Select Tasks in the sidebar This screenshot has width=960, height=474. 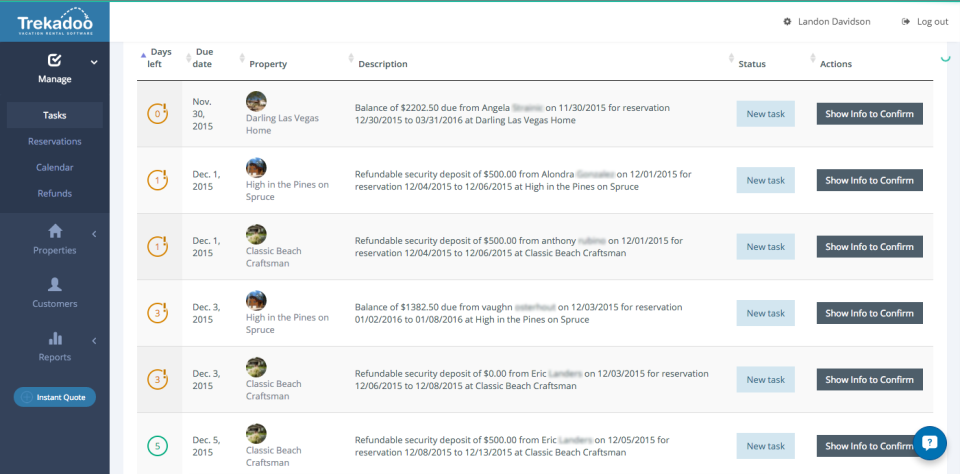click(54, 115)
